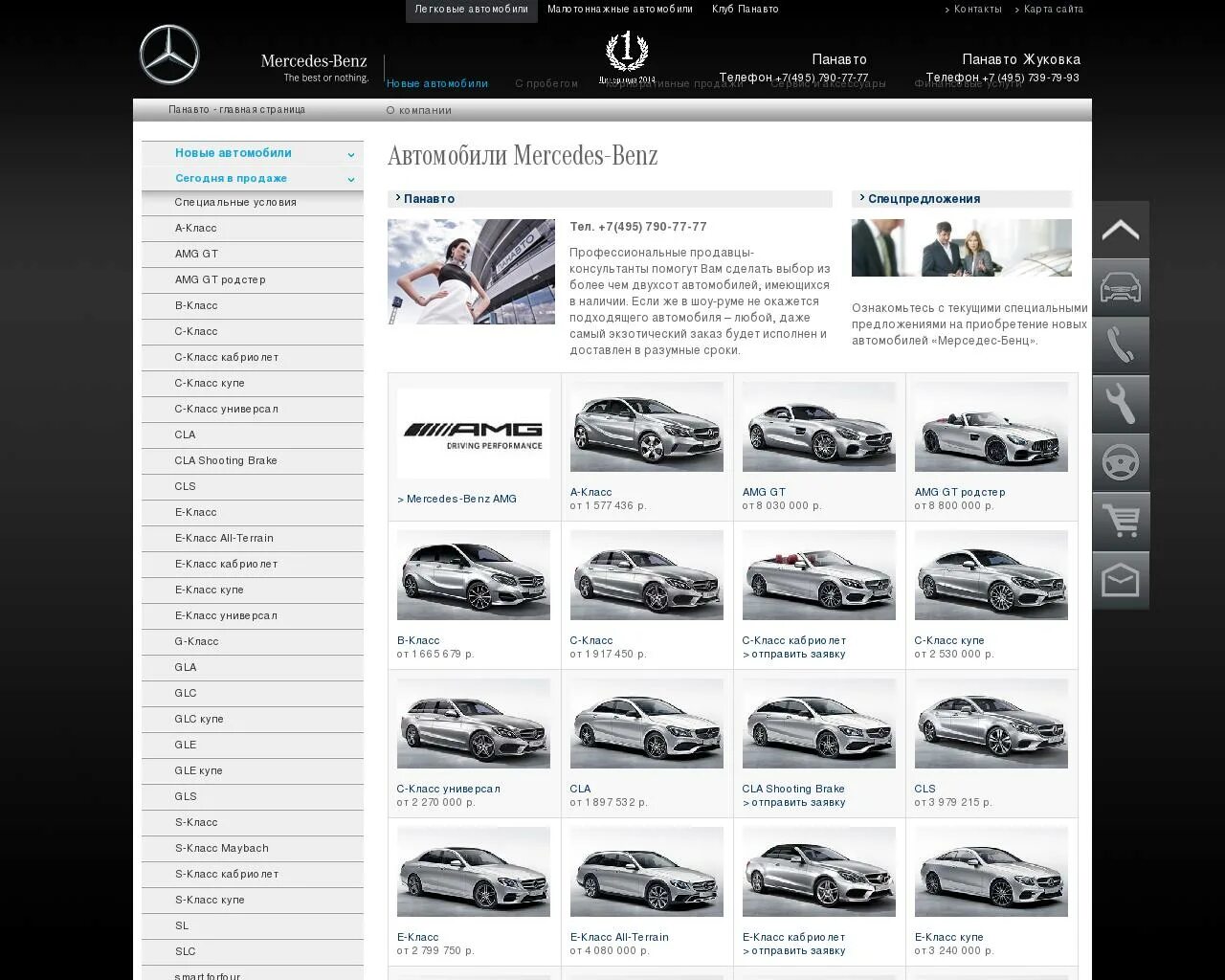
Task: Click the steering wheel test-drive icon
Action: (x=1121, y=462)
